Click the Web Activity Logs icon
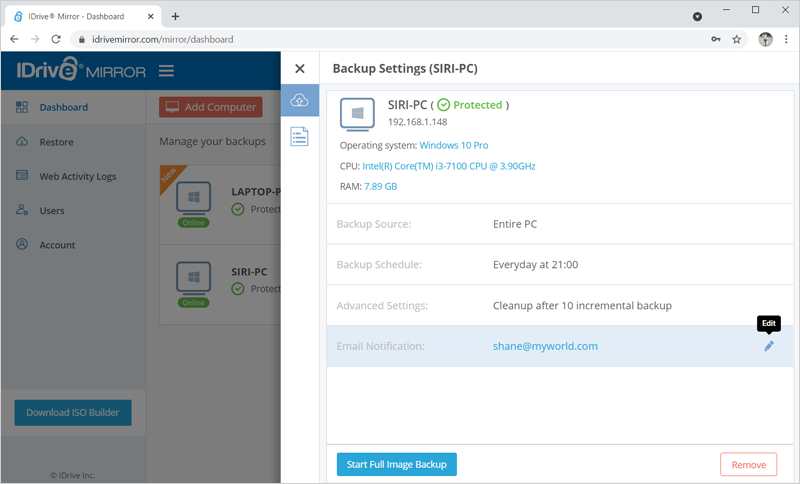The height and width of the screenshot is (484, 800). (x=22, y=175)
